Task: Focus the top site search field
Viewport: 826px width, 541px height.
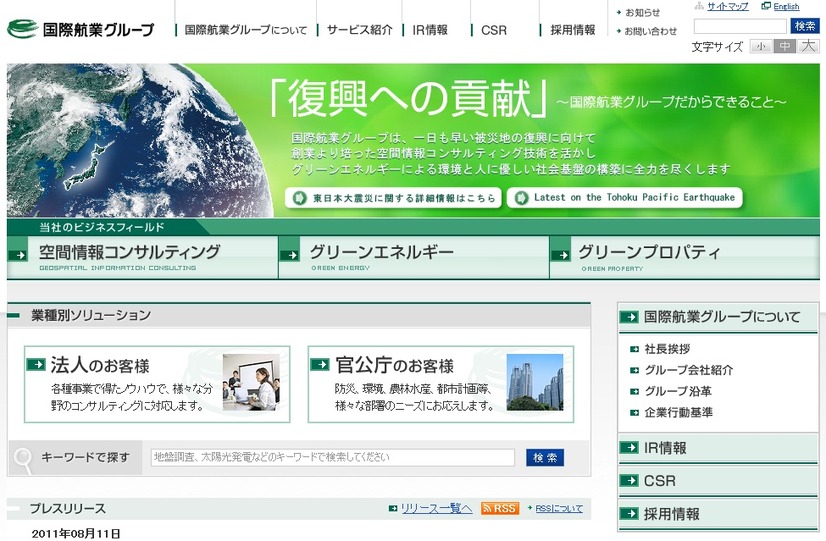Action: pos(740,26)
